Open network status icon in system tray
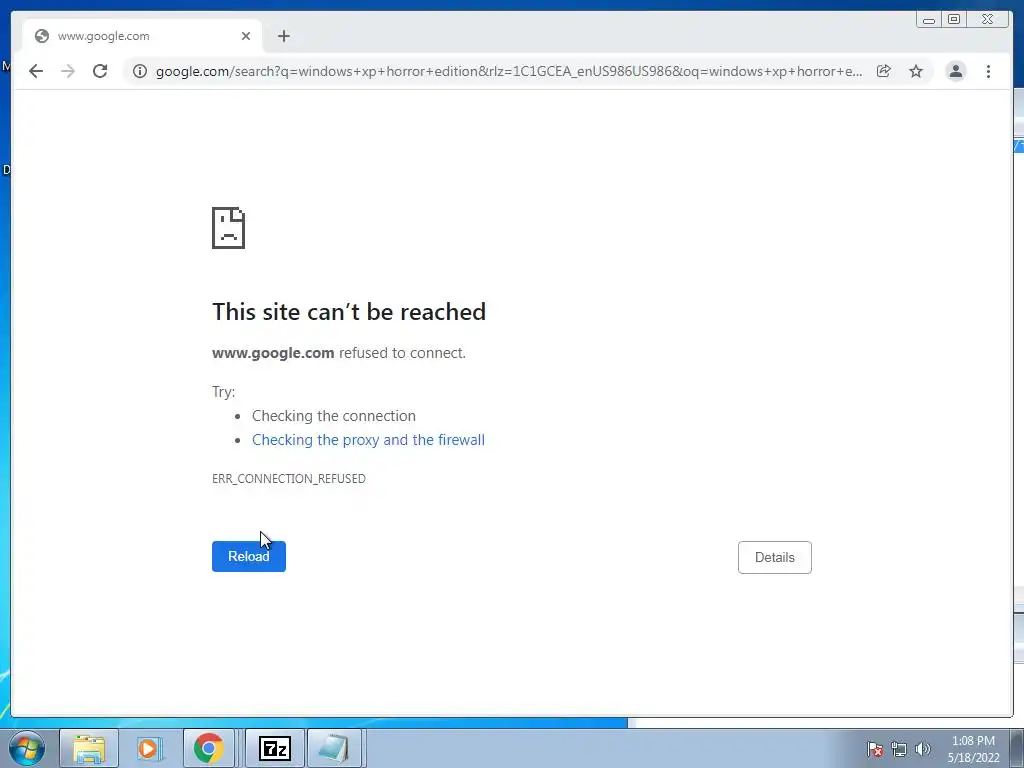 pos(899,749)
